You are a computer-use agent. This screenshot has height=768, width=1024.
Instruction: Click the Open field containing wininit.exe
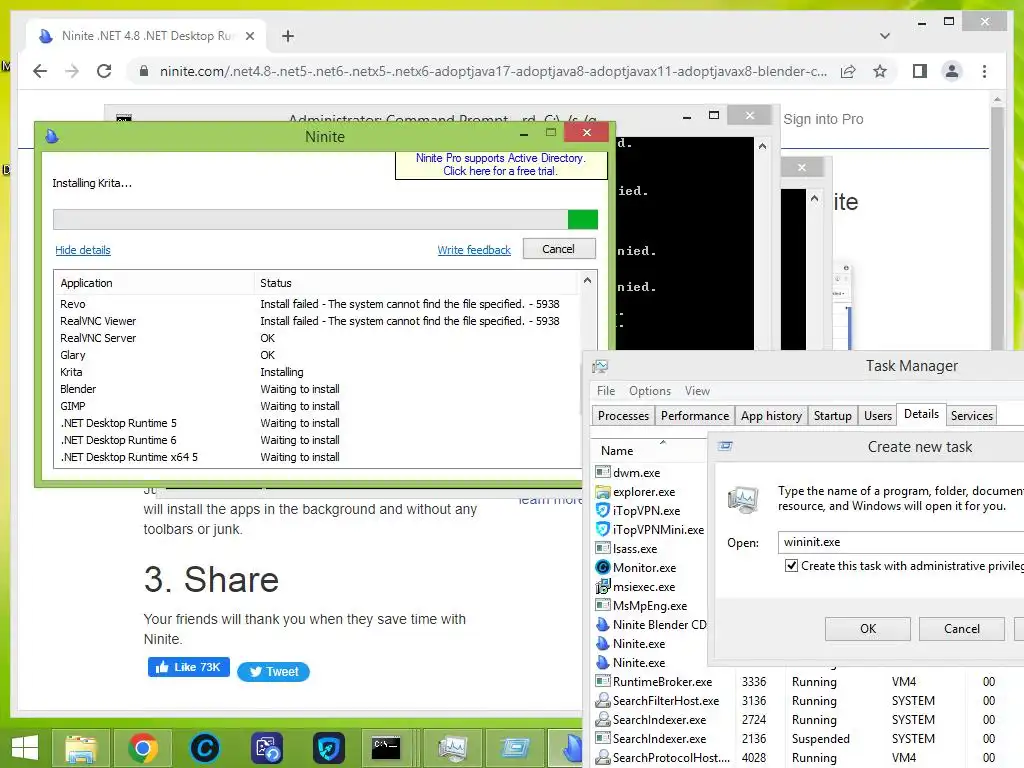900,542
